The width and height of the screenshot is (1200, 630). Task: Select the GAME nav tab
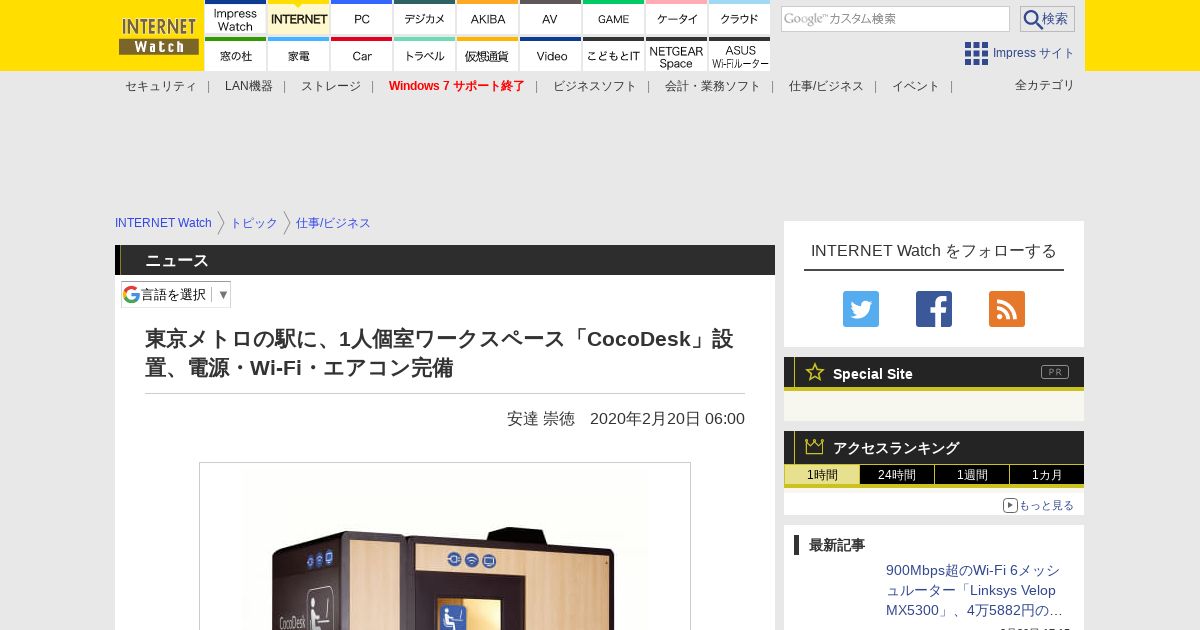point(613,18)
